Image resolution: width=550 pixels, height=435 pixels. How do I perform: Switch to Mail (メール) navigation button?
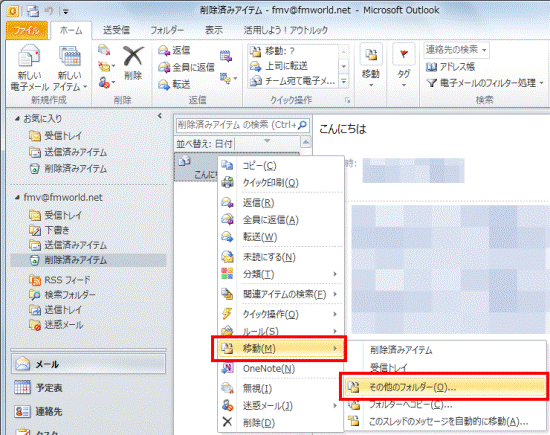88,364
